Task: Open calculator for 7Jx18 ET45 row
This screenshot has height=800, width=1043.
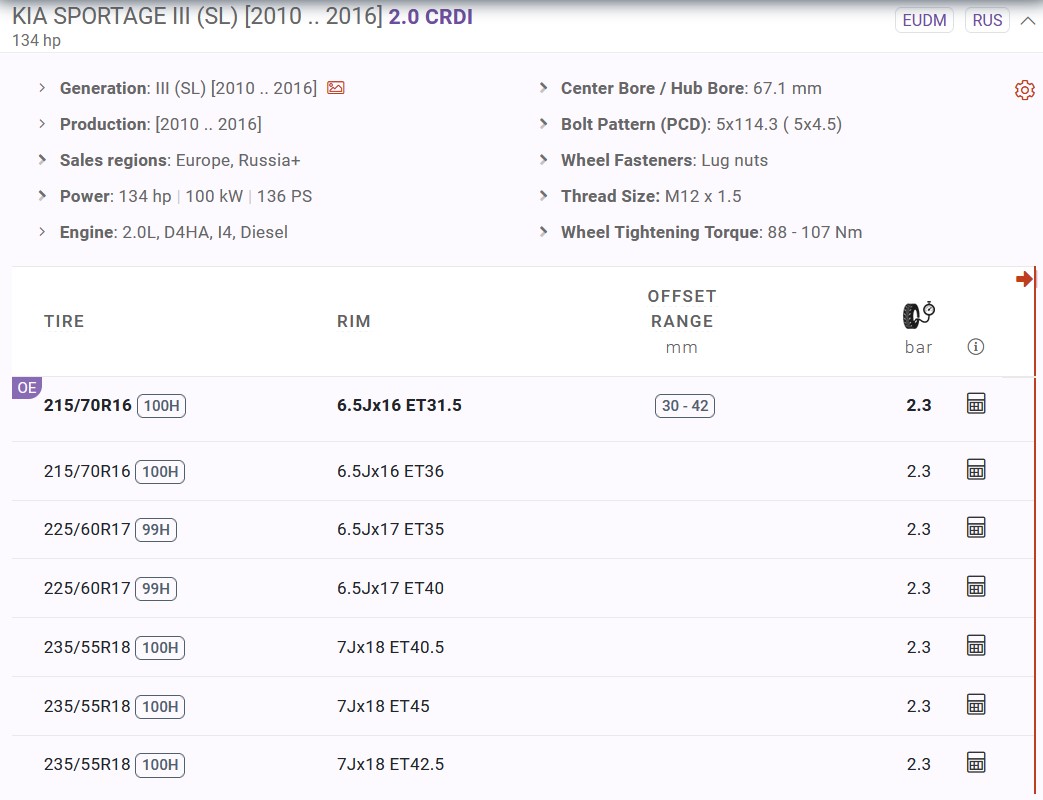Action: click(x=976, y=704)
